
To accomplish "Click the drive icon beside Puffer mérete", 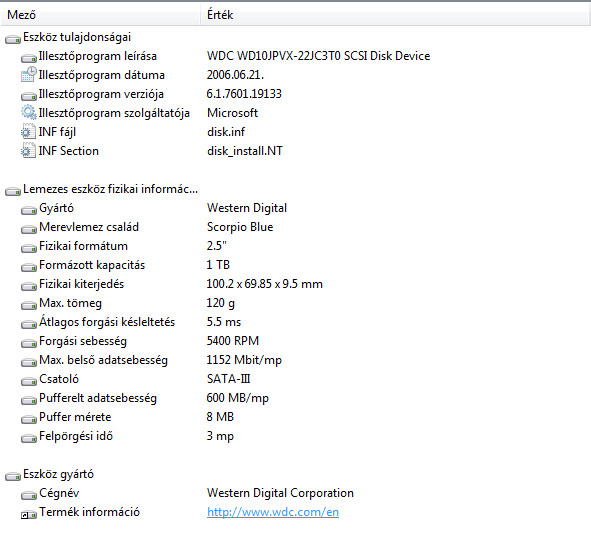I will pos(29,419).
